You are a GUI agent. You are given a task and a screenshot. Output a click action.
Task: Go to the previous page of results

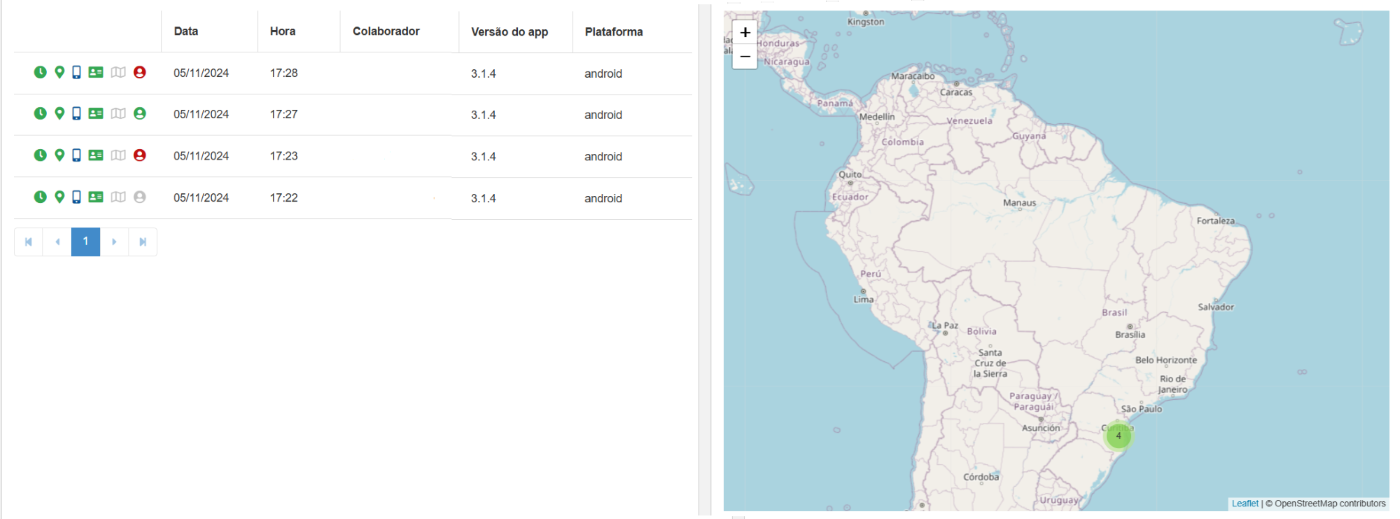(57, 242)
